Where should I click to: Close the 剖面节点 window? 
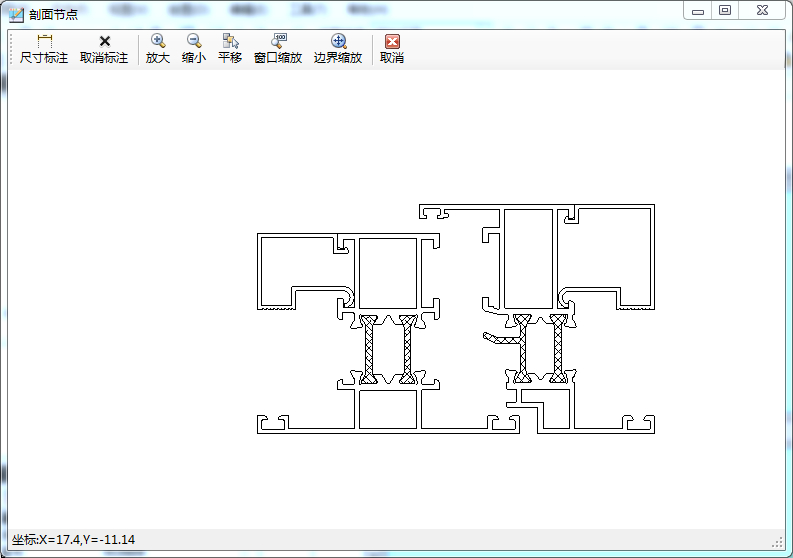point(762,11)
